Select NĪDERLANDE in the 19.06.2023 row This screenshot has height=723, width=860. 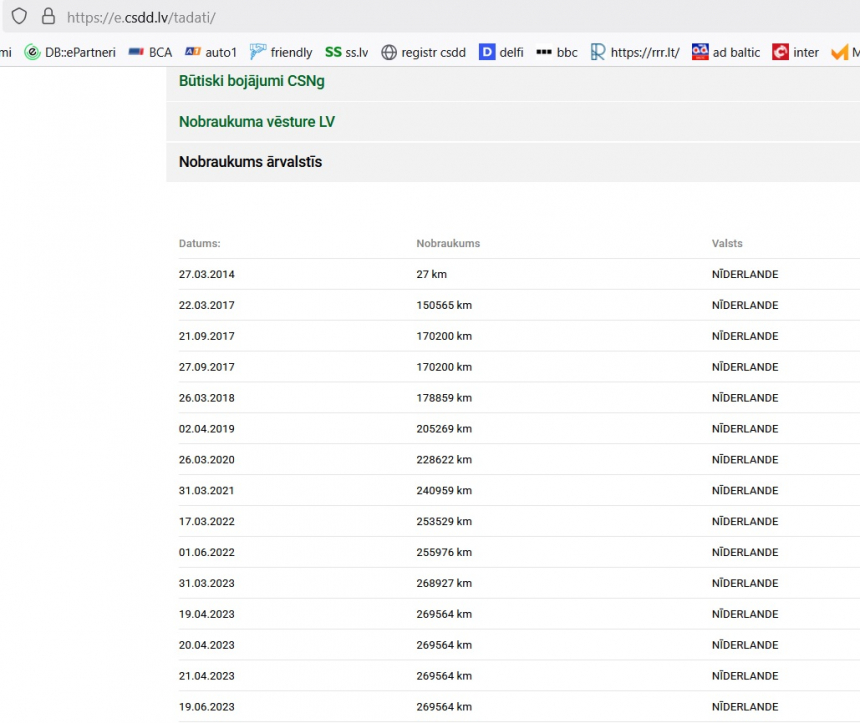(x=745, y=707)
